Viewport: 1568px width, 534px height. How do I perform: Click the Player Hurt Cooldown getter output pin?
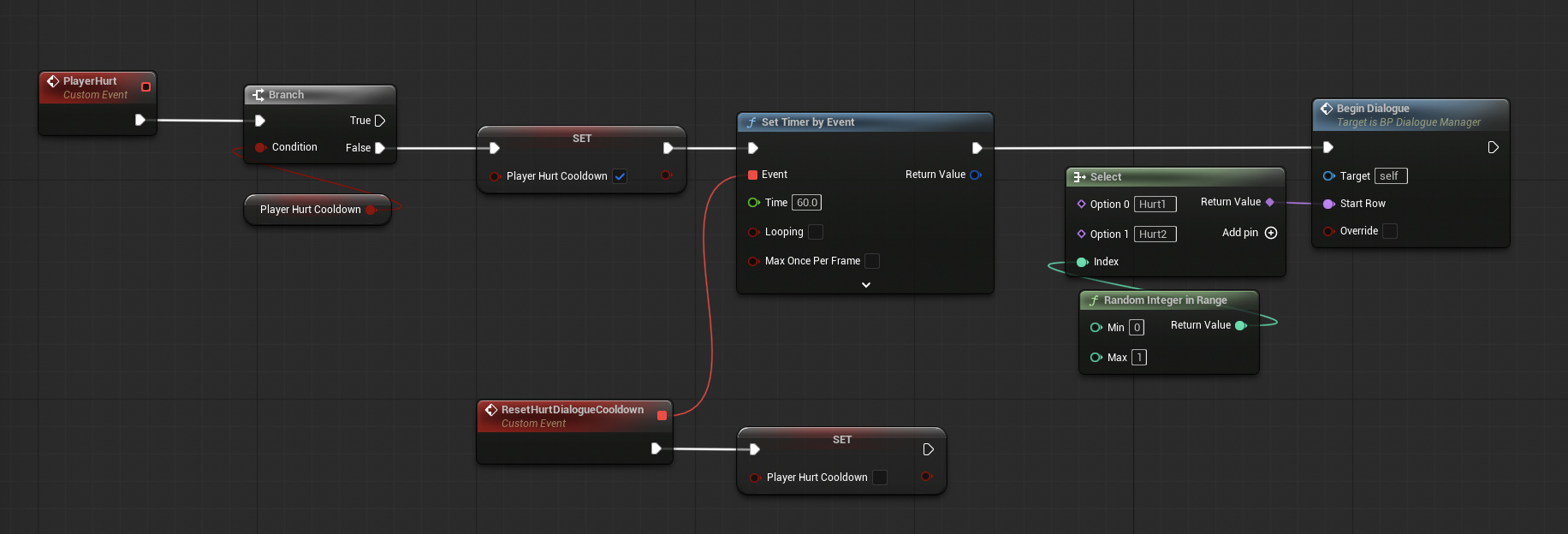tap(371, 210)
